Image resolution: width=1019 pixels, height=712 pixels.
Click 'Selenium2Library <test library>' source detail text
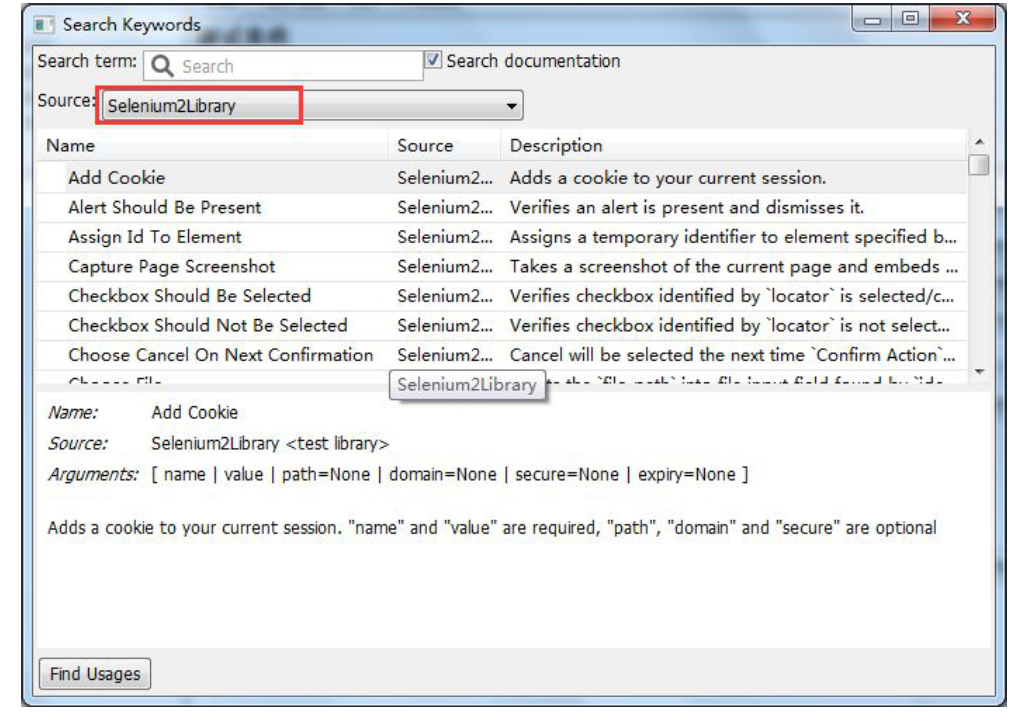click(270, 444)
